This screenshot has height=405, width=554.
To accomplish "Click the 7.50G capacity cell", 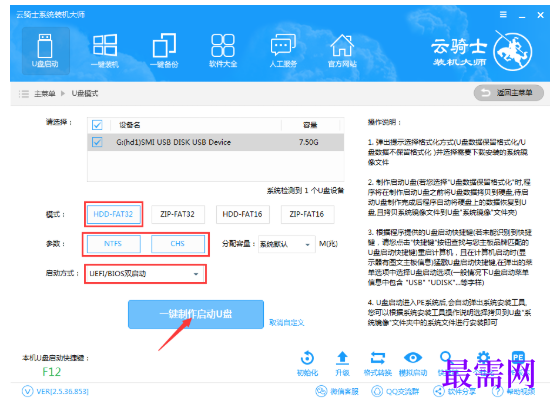I will [x=308, y=142].
